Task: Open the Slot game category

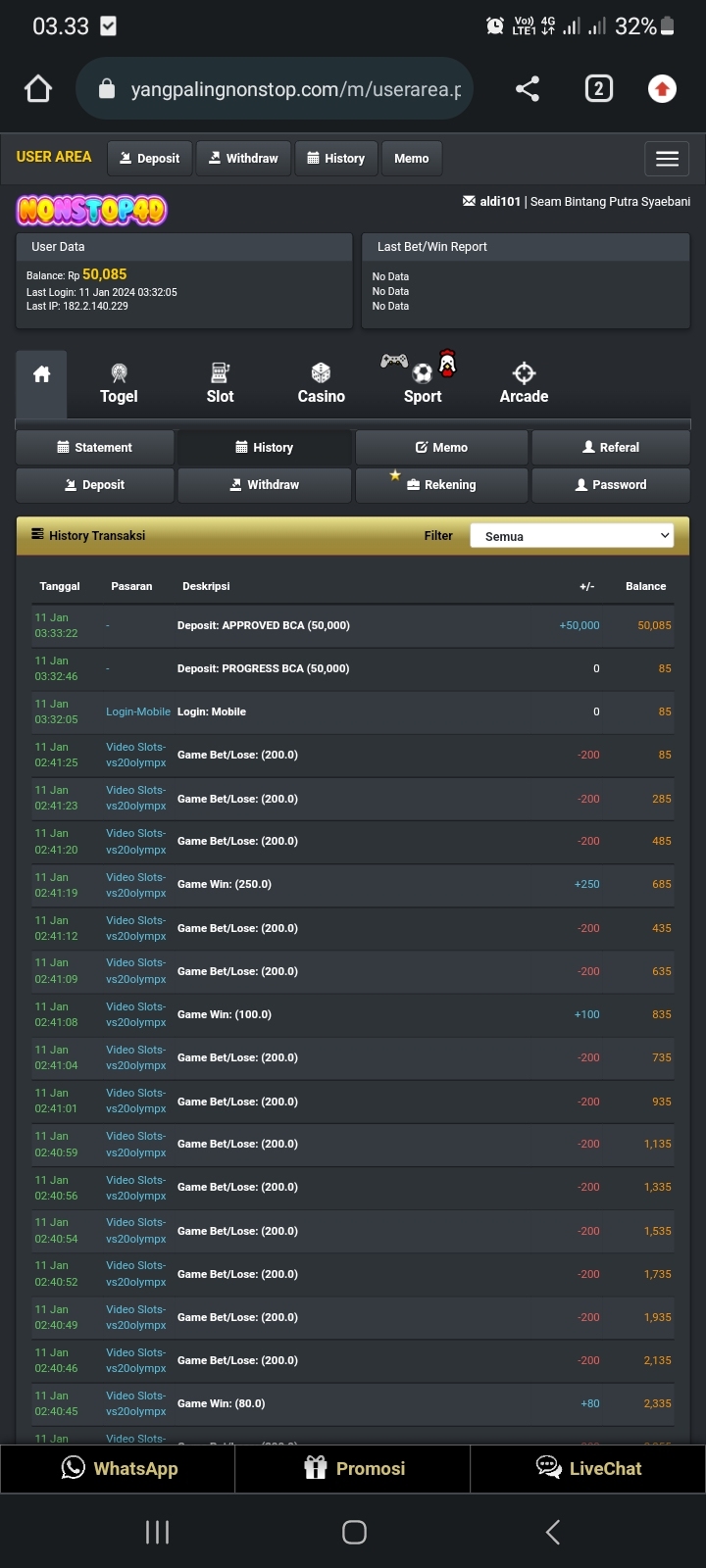Action: (220, 384)
